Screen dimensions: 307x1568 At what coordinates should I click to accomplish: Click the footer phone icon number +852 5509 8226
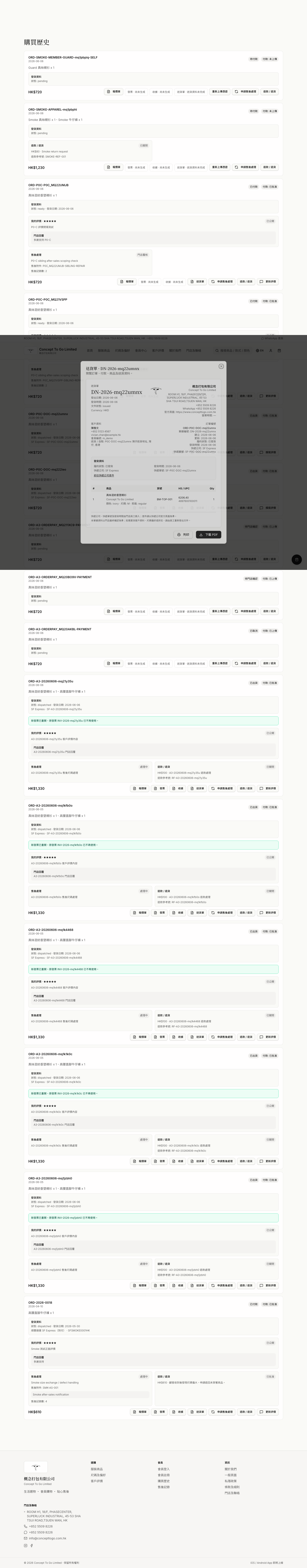pyautogui.click(x=38, y=1527)
